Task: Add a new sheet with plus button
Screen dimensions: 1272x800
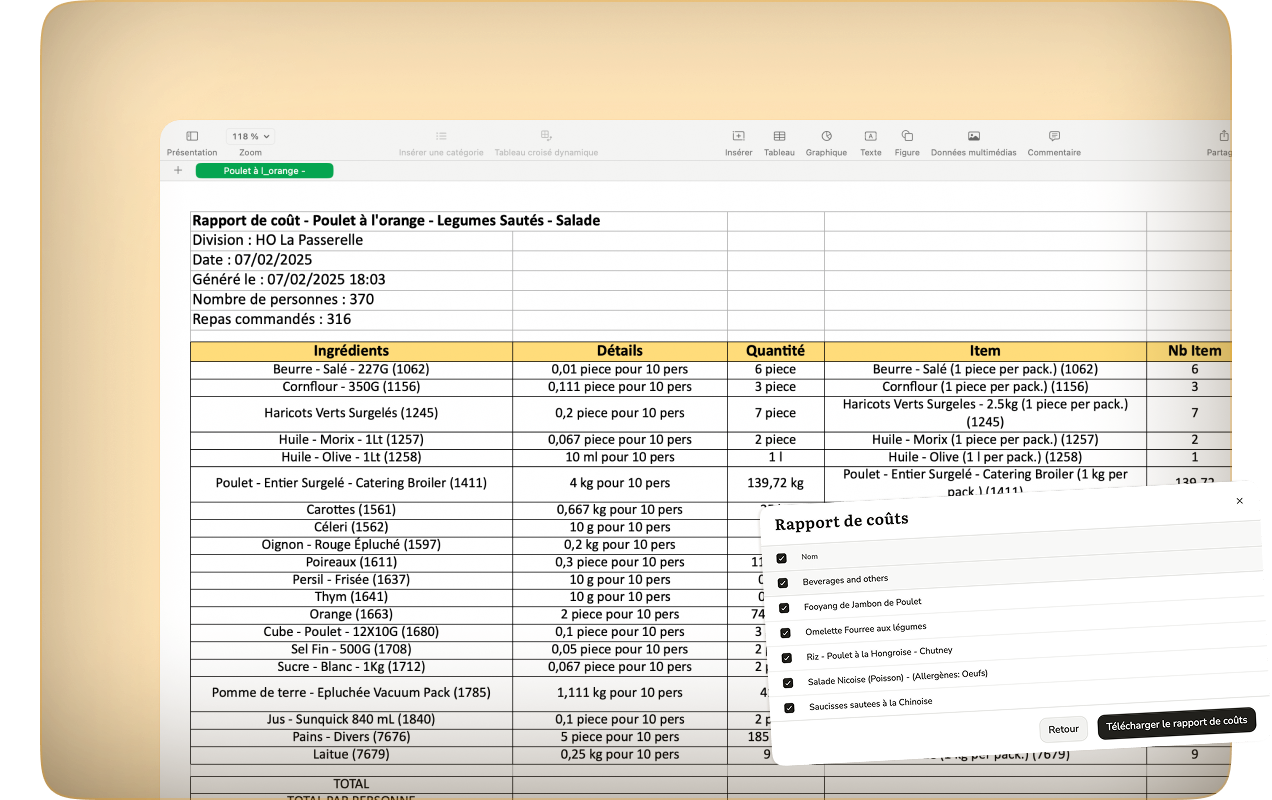Action: coord(178,171)
